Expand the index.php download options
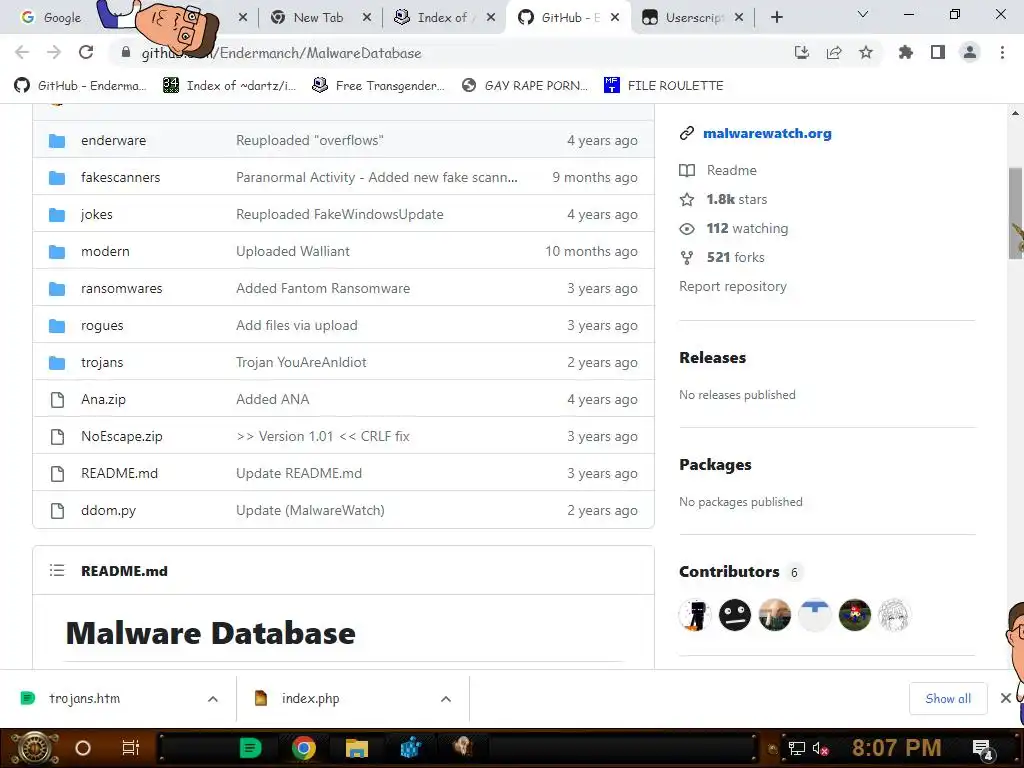1024x768 pixels. 445,699
